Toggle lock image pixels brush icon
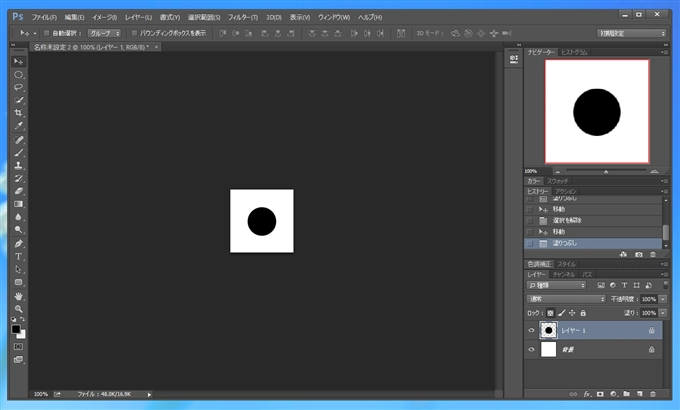Screen dimensions: 680x410 pyautogui.click(x=561, y=313)
